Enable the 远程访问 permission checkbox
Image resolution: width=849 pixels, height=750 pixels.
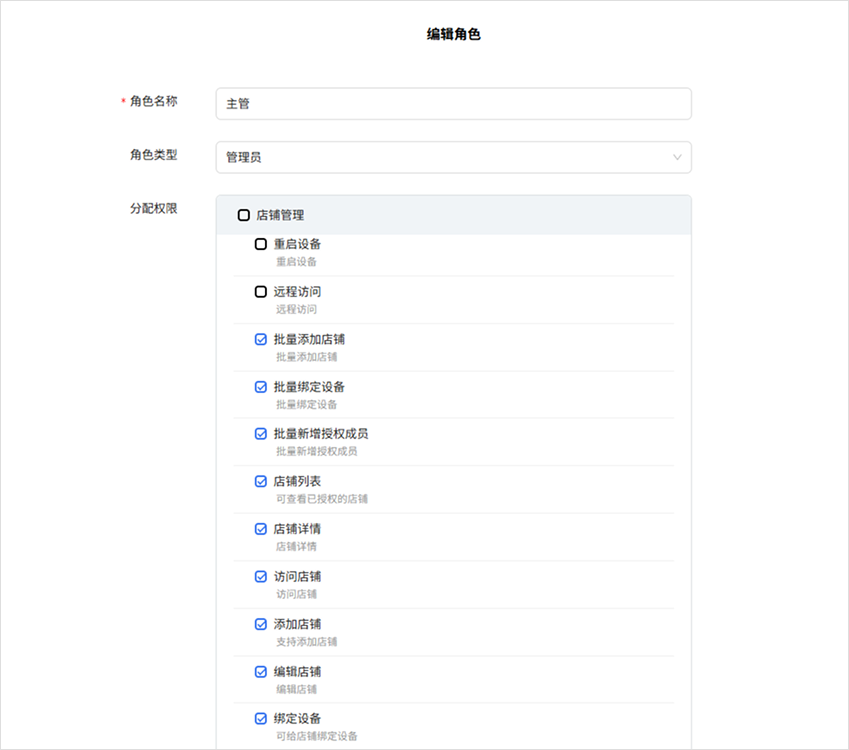261,292
